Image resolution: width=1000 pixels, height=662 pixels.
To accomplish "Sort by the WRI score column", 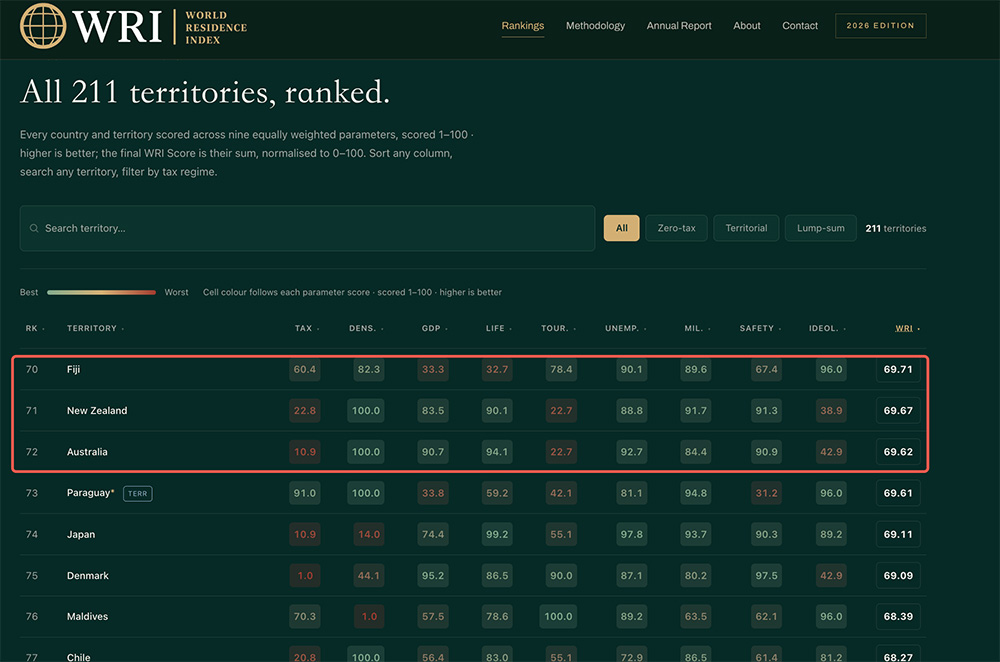I will pyautogui.click(x=908, y=328).
